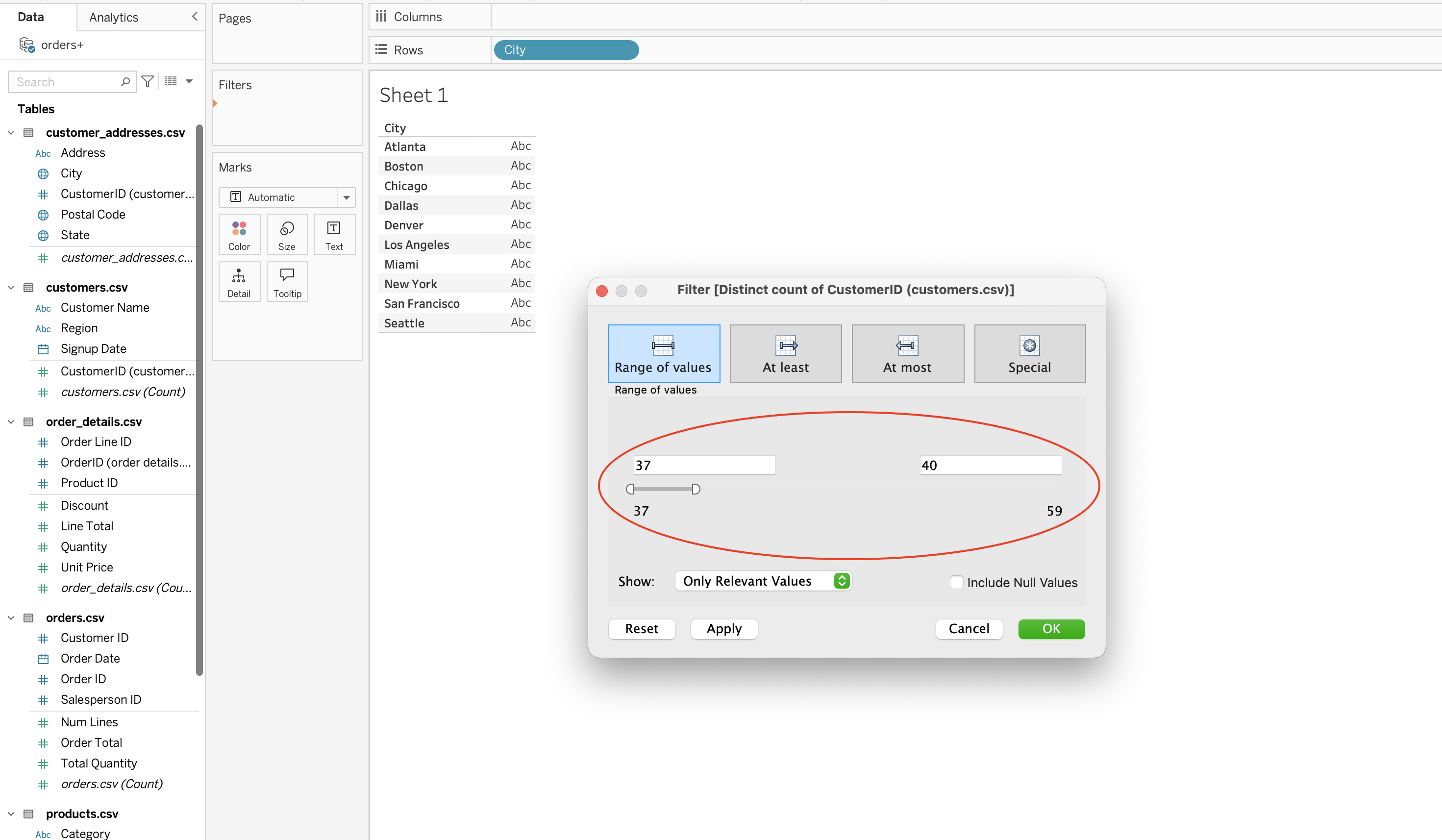Viewport: 1442px width, 840px height.
Task: Choose the Special filter type
Action: 1029,354
